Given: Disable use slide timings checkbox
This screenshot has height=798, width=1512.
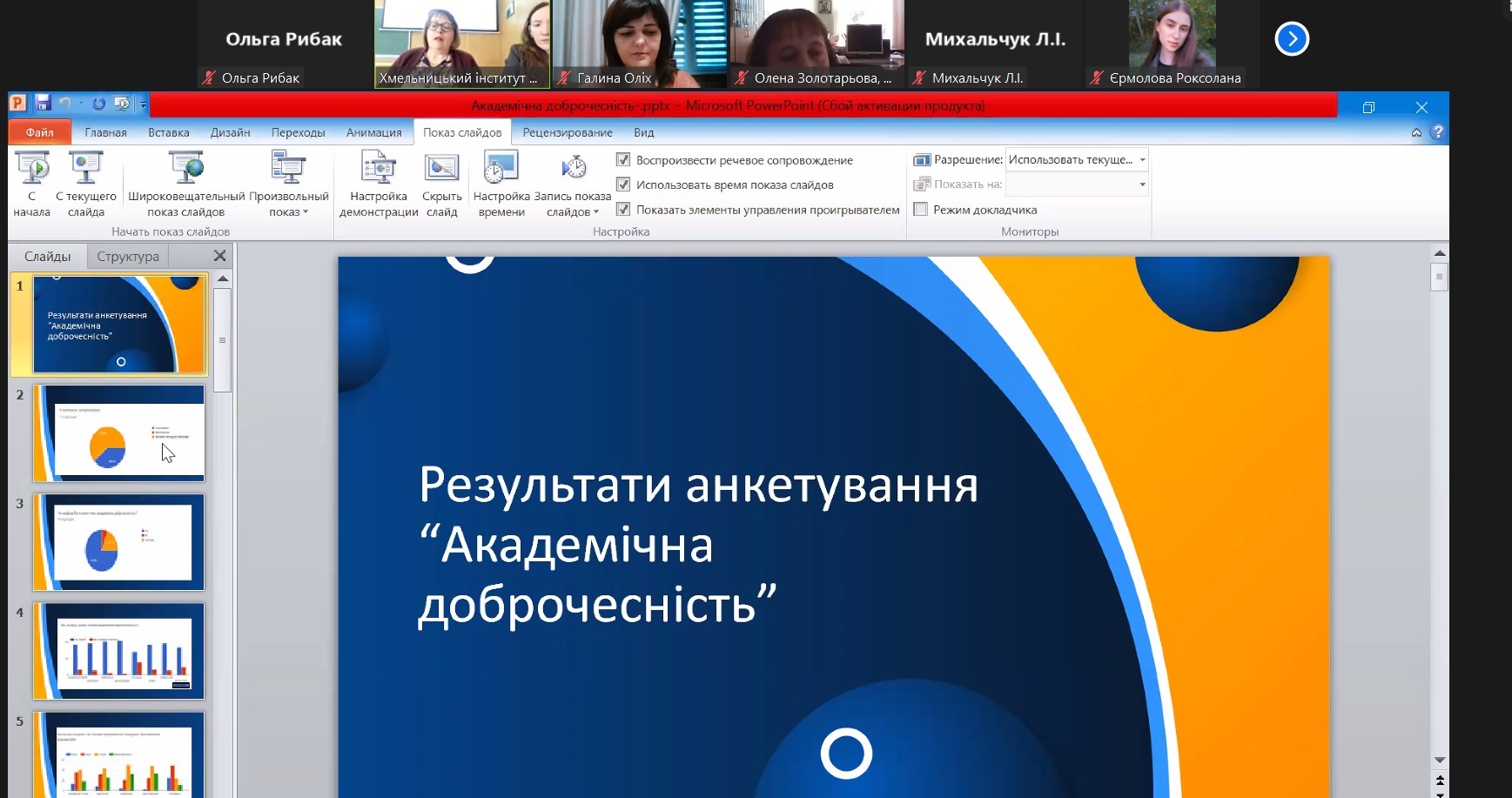Looking at the screenshot, I should (x=623, y=184).
